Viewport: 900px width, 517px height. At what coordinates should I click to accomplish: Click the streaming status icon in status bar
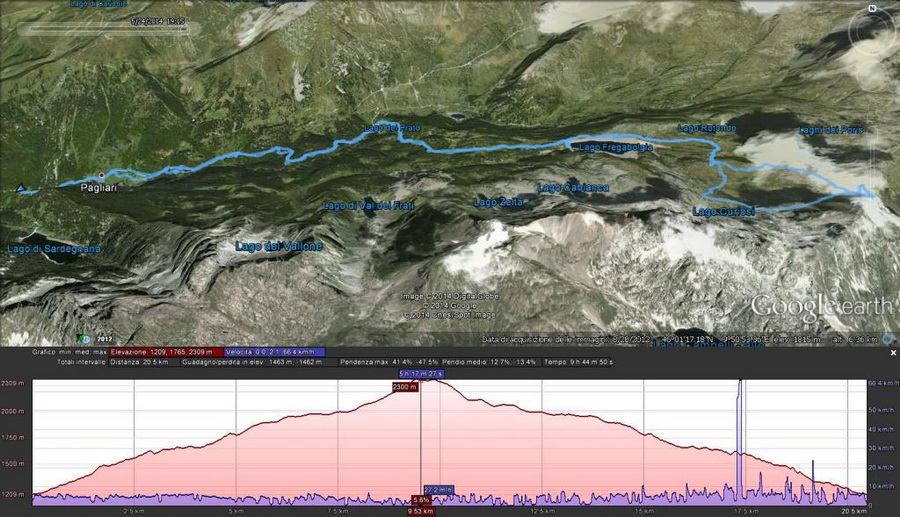(x=889, y=339)
